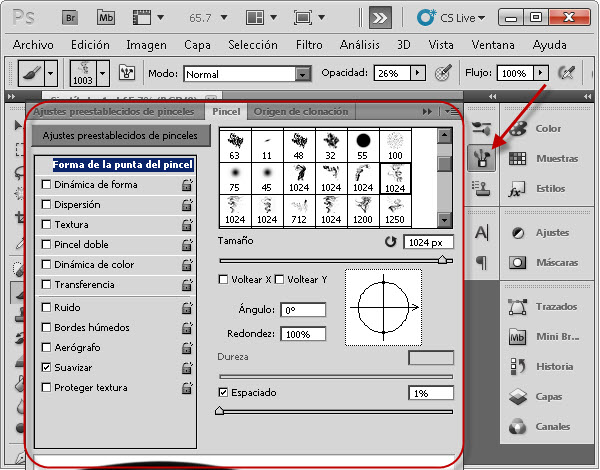Image resolution: width=600 pixels, height=470 pixels.
Task: Check the Voltear X box
Action: (x=223, y=279)
